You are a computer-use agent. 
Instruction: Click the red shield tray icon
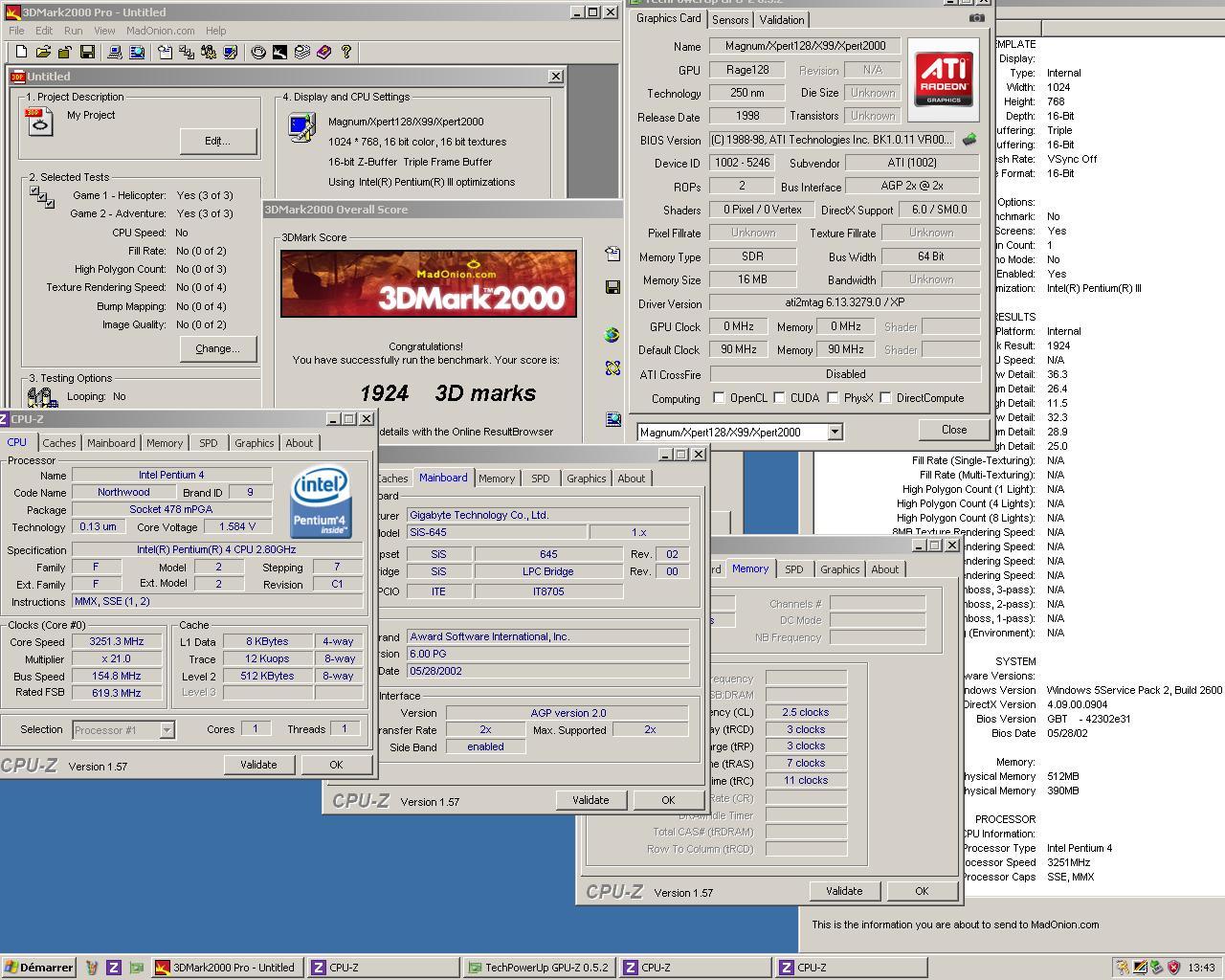[1173, 968]
